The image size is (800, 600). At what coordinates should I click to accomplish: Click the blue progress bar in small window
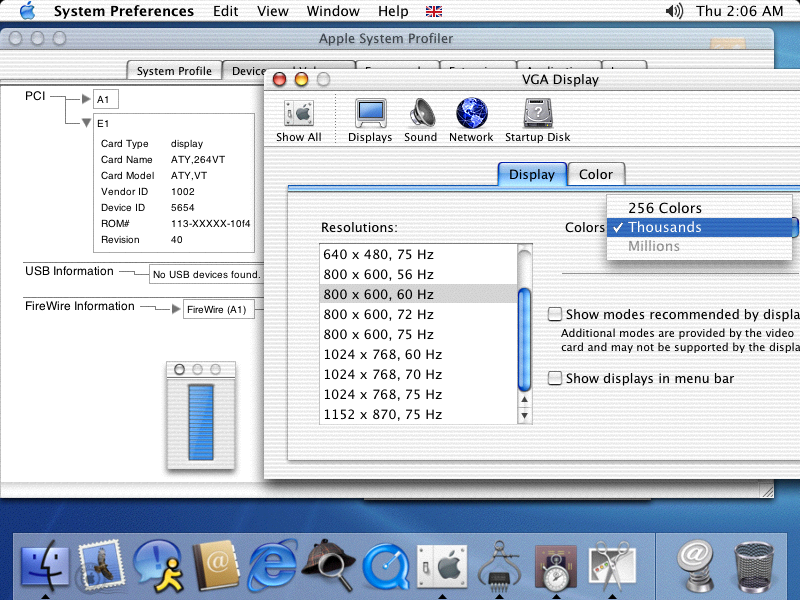point(201,422)
